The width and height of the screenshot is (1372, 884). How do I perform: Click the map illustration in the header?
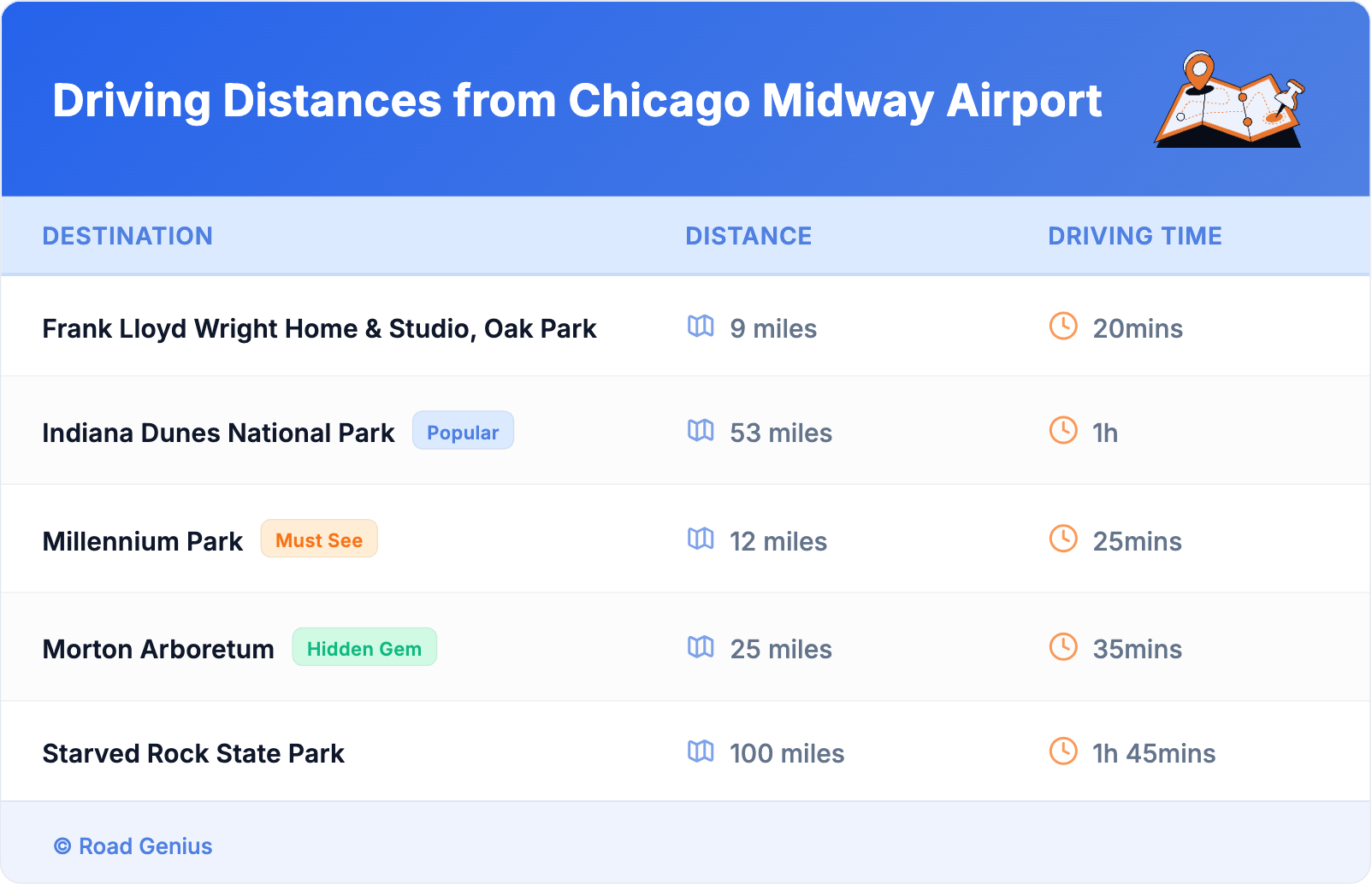click(1229, 100)
